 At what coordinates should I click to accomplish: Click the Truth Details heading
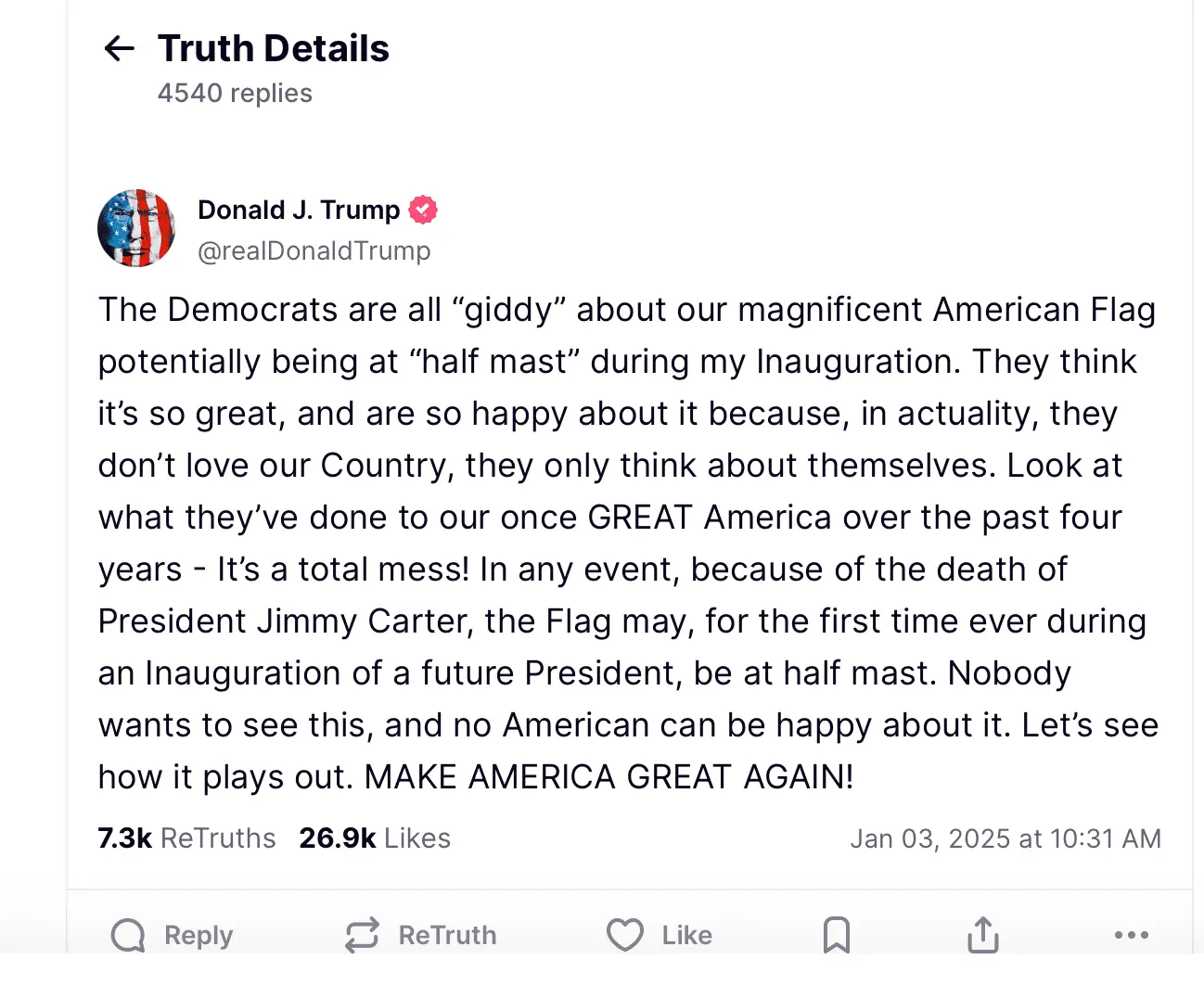(274, 48)
